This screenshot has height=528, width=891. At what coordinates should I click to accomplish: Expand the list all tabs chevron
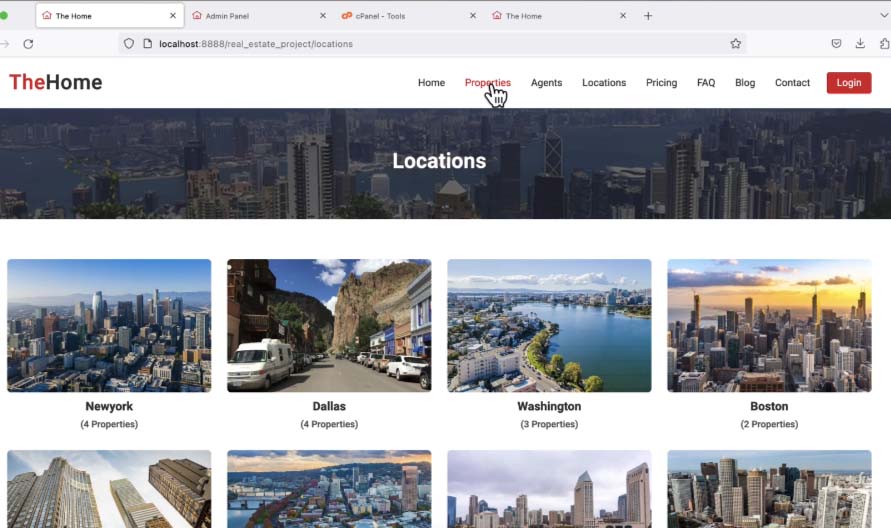[x=883, y=16]
